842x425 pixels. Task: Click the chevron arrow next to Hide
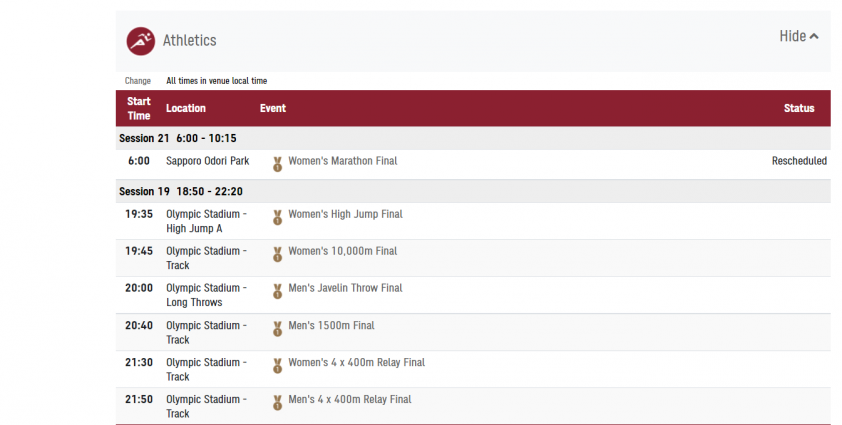(814, 37)
